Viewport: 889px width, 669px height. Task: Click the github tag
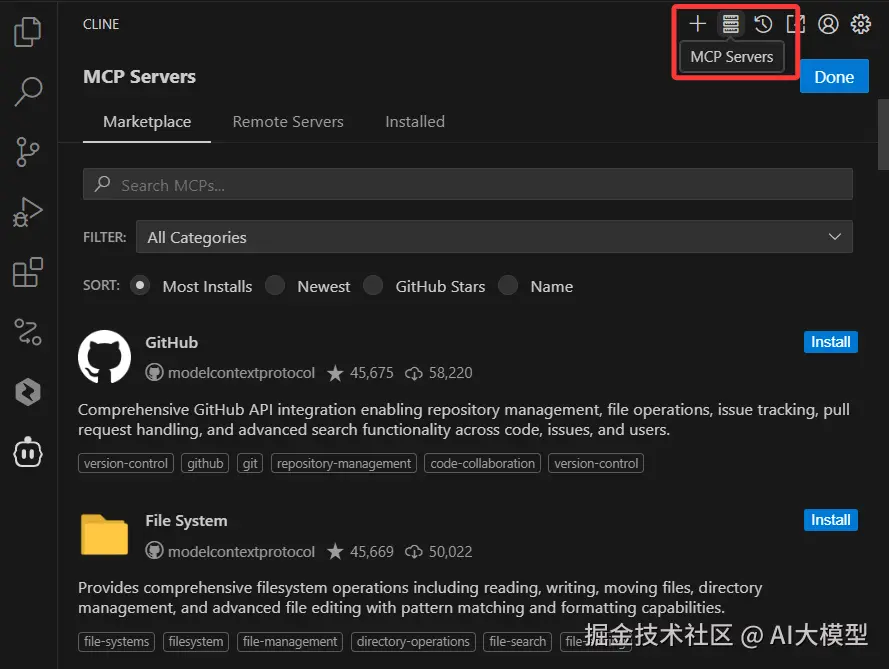pos(205,463)
